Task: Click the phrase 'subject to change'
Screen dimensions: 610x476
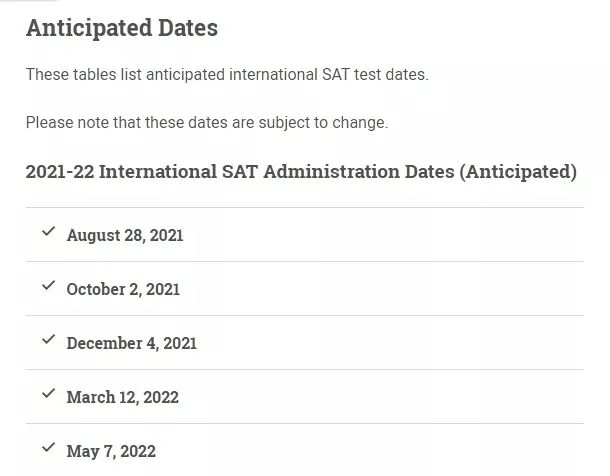Action: click(323, 123)
